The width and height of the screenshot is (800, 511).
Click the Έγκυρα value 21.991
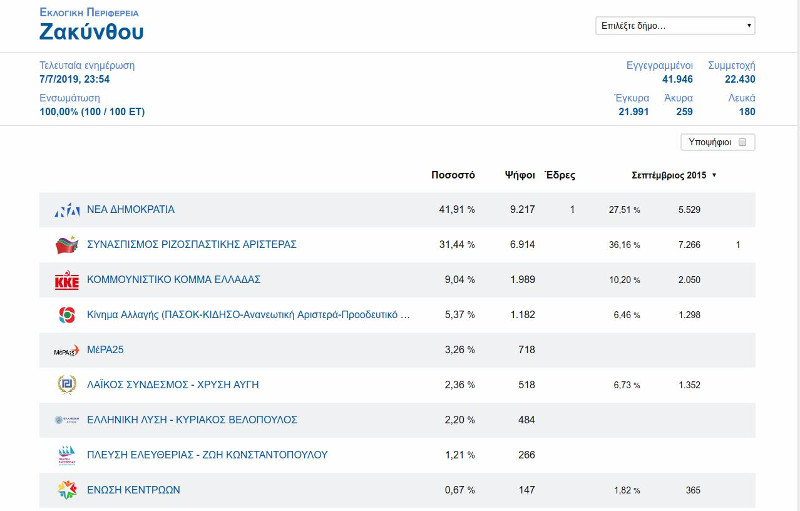634,112
